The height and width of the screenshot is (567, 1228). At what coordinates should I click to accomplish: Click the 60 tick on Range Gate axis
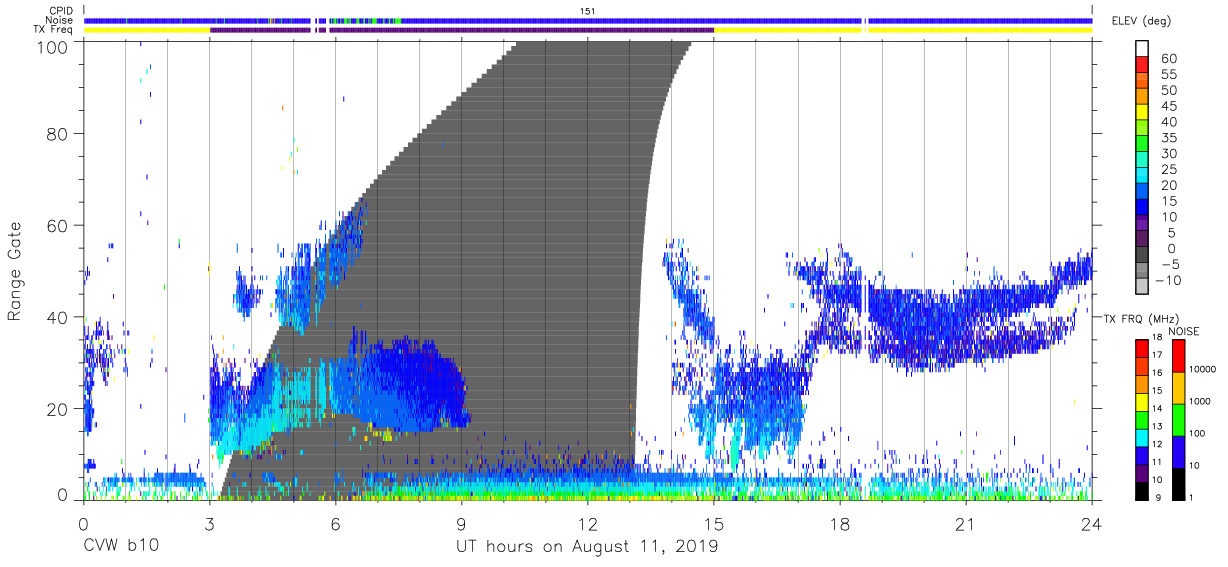click(x=60, y=225)
